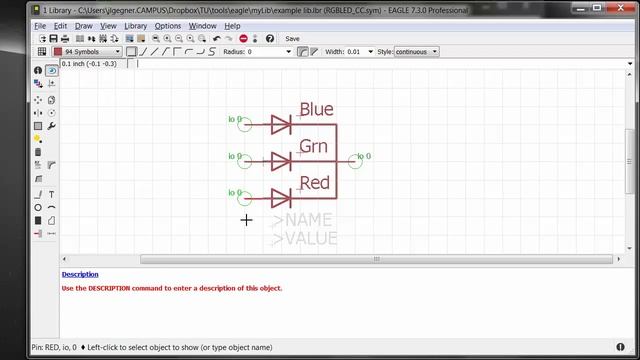Undo the last action

[217, 39]
